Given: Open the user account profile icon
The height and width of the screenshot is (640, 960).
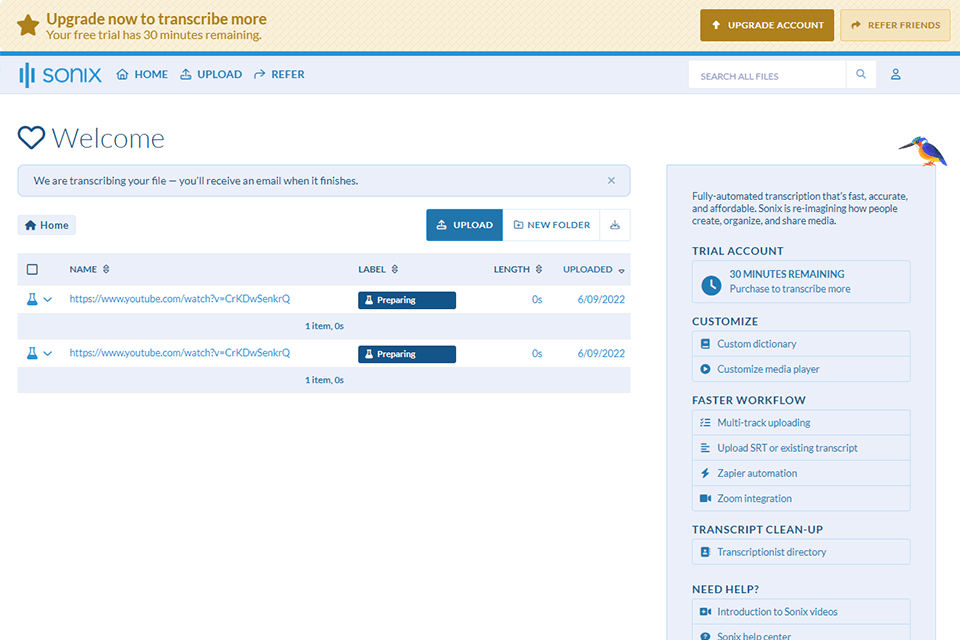Looking at the screenshot, I should (x=895, y=75).
